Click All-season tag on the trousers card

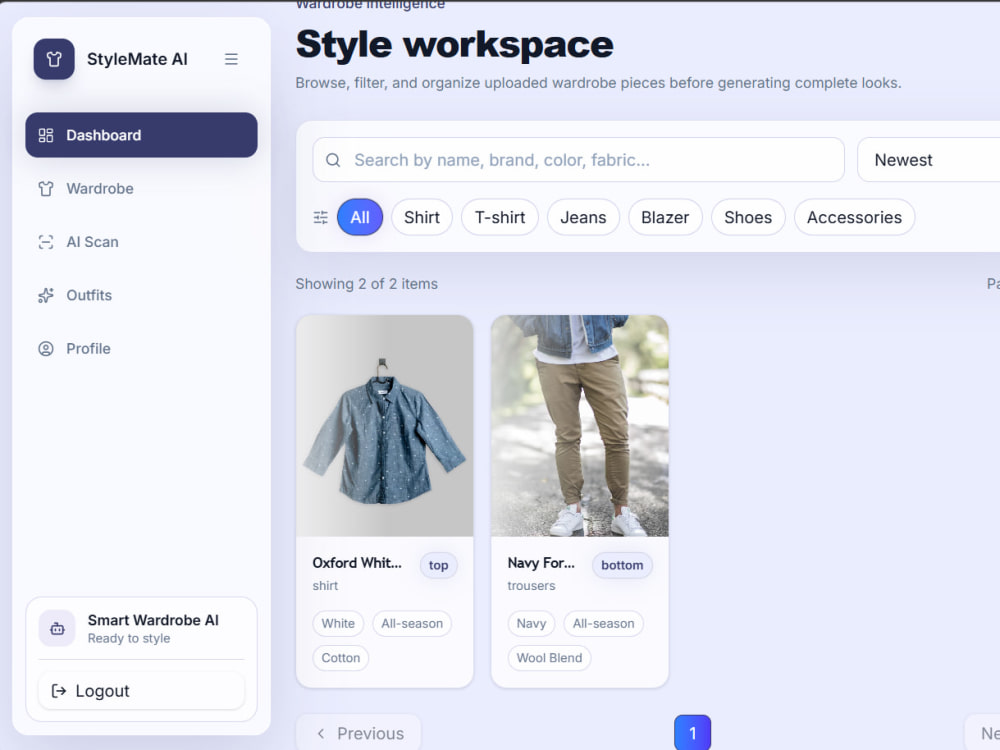(x=603, y=624)
